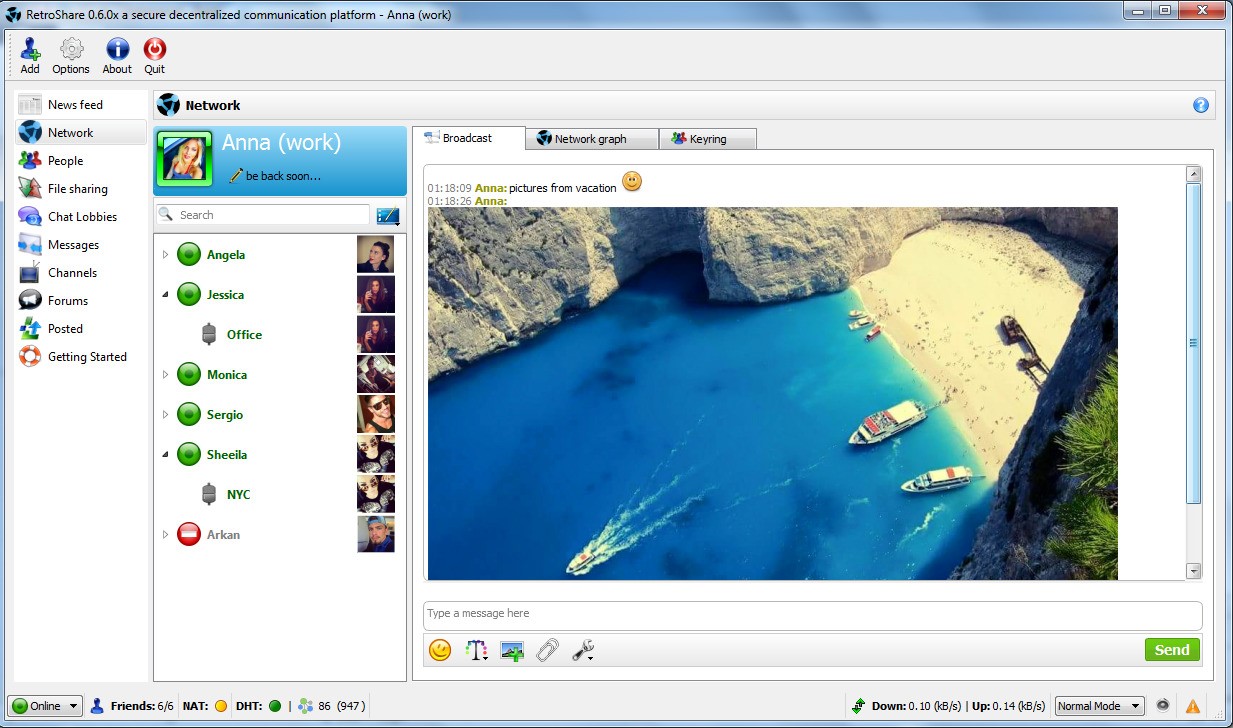The height and width of the screenshot is (728, 1233).
Task: Click the warning triangle status icon
Action: coord(1192,706)
